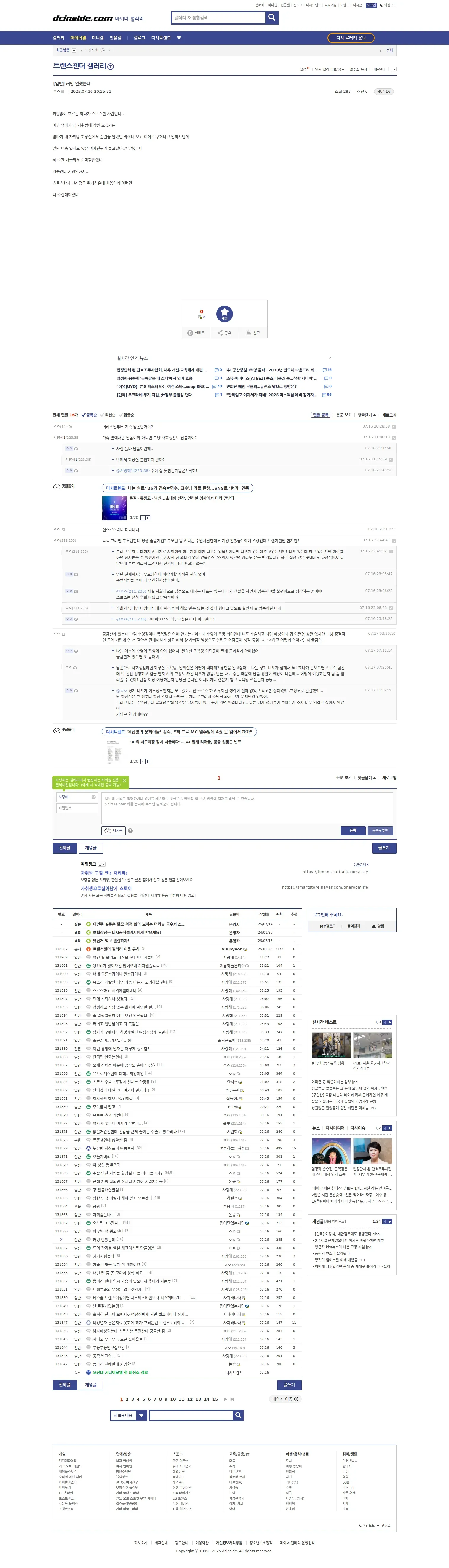449x1568 pixels.
Task: Expand the 페이지 이동 control
Action: 285,1399
